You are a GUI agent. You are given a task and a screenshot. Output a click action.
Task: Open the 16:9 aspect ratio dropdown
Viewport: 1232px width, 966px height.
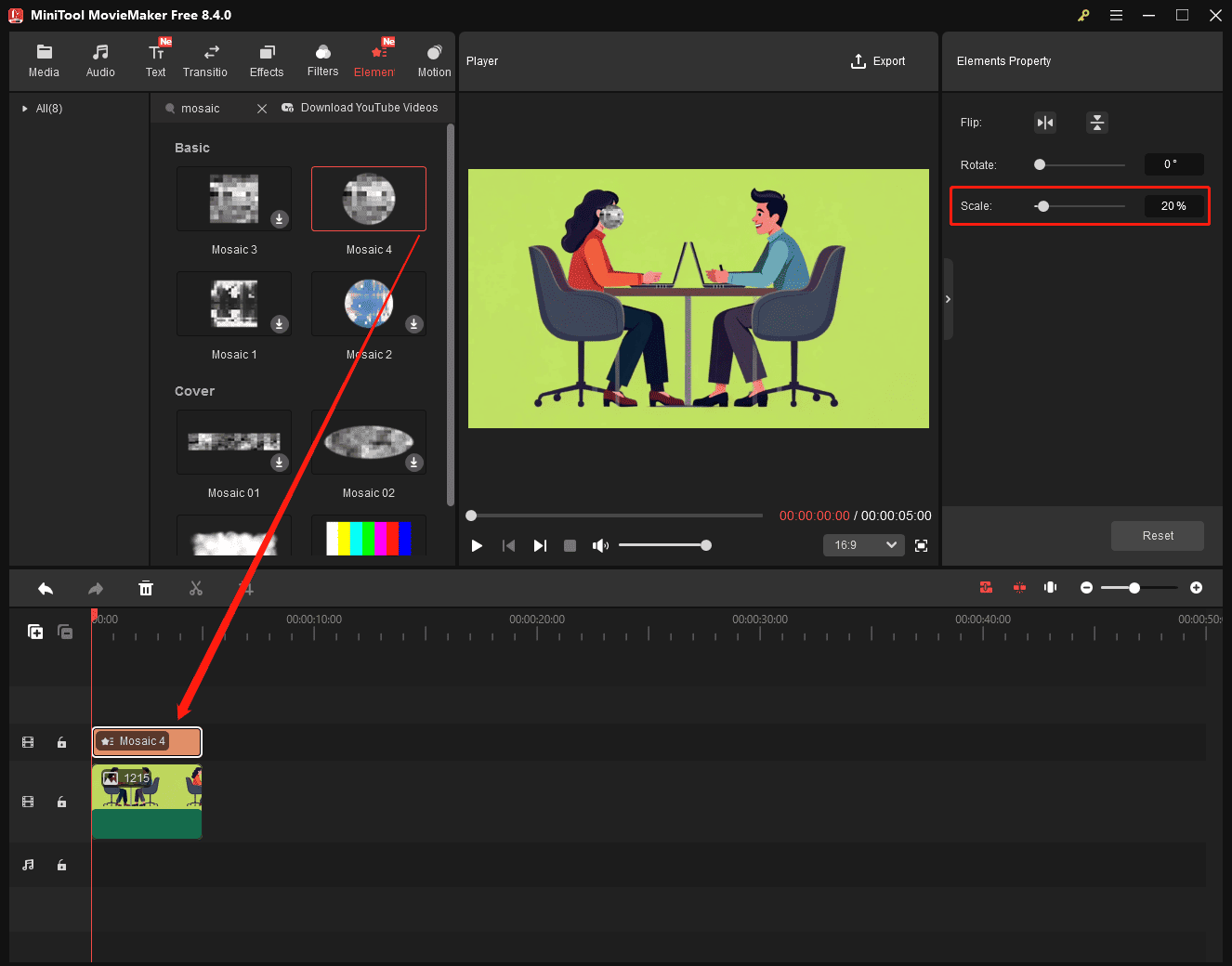(863, 545)
